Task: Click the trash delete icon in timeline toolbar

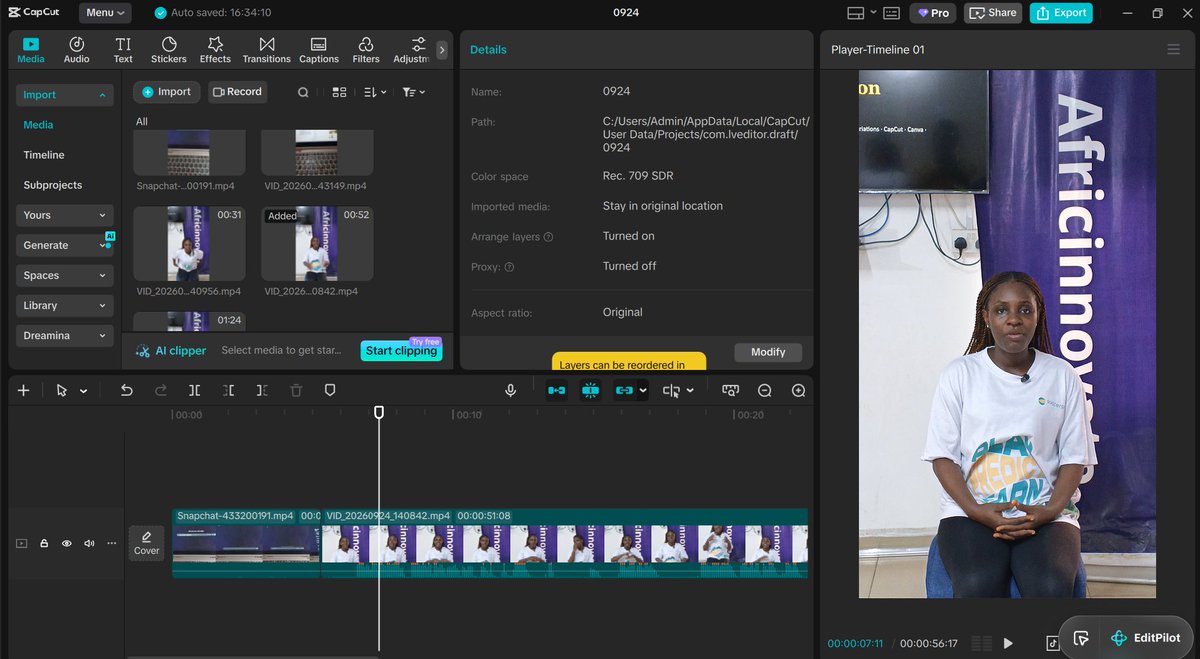Action: coord(296,391)
